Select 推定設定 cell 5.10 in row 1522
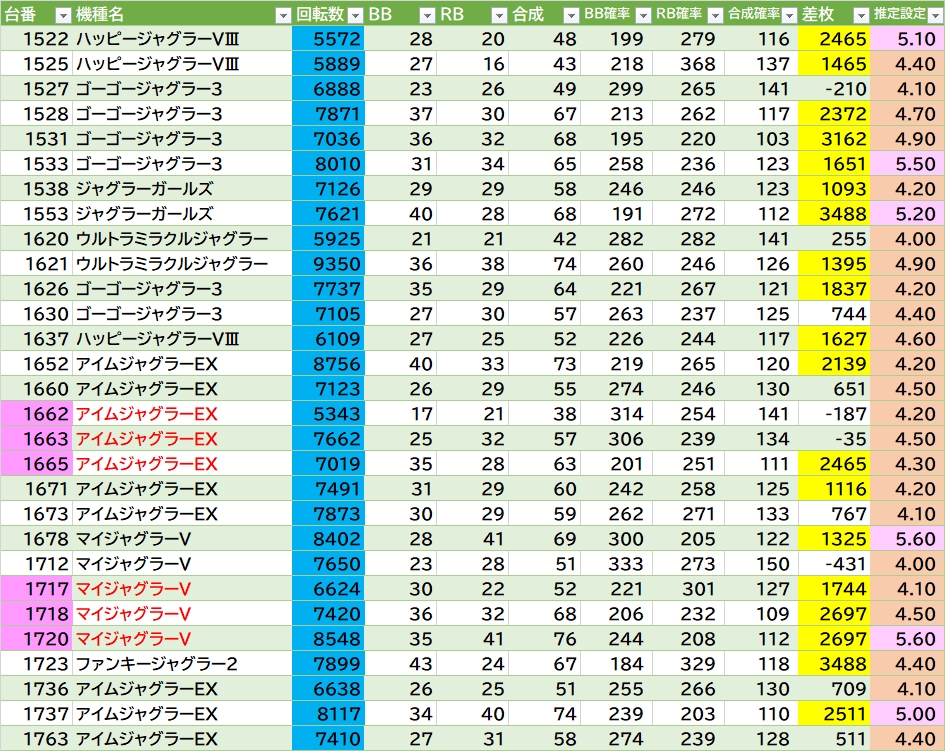This screenshot has height=751, width=945. click(x=907, y=39)
